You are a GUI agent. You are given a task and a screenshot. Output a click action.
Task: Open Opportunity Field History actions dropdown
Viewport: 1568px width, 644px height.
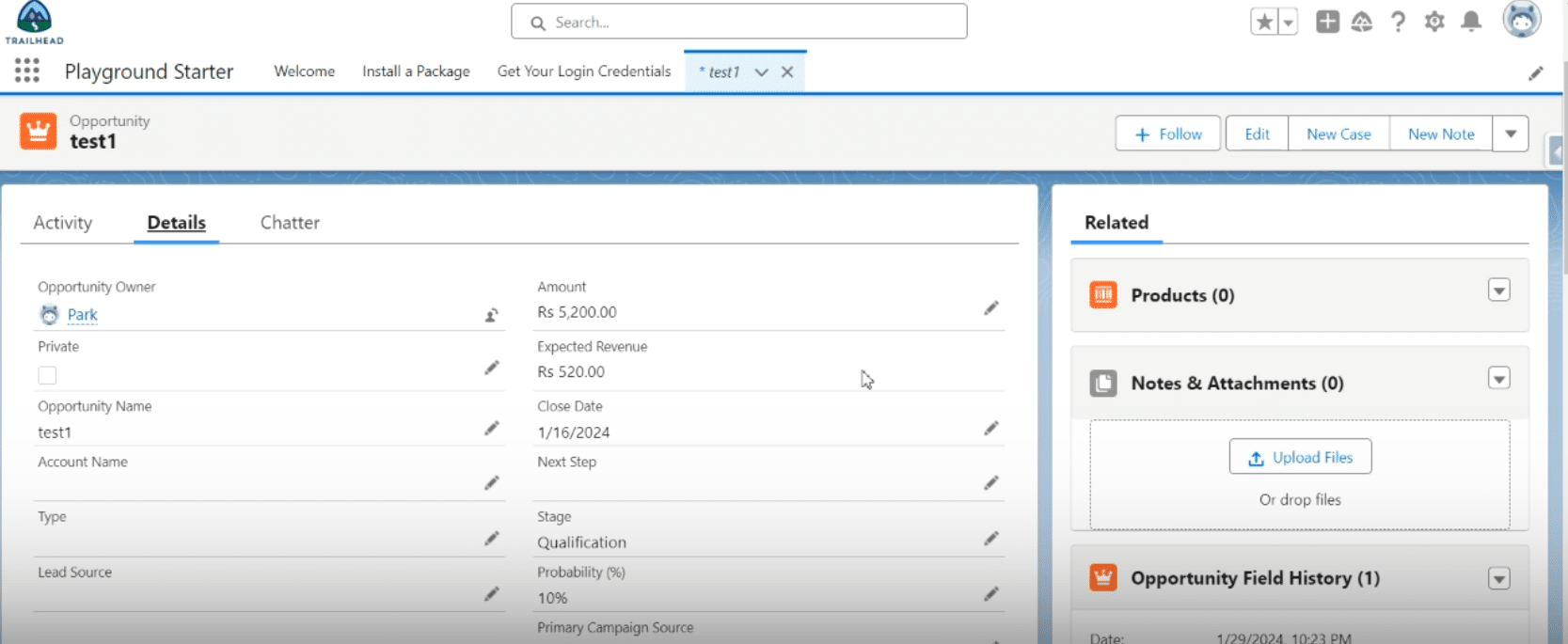(x=1499, y=578)
